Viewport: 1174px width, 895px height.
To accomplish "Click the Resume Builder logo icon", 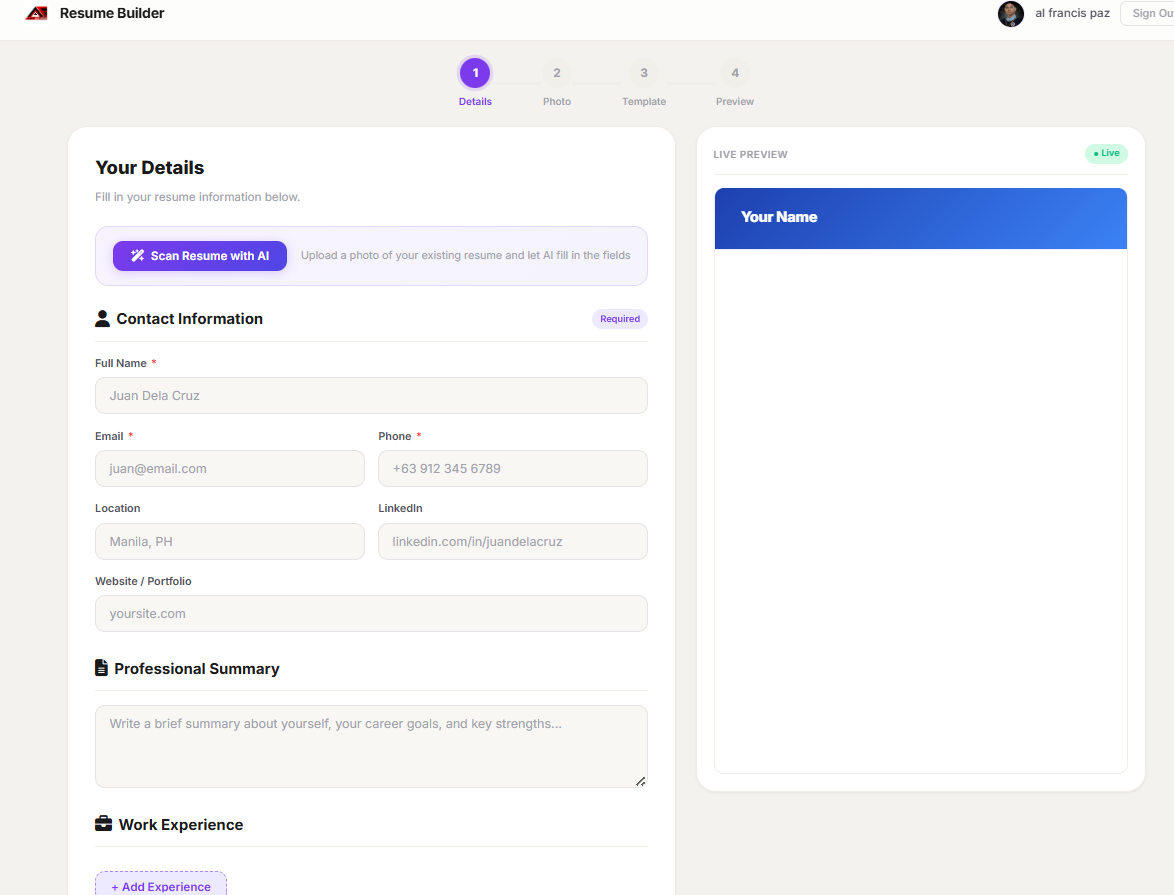I will point(37,13).
